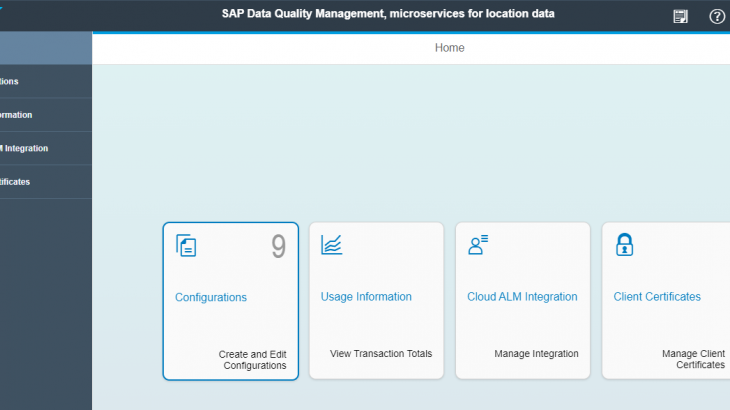Click the Client Certificates lock icon
The image size is (730, 410).
point(624,245)
